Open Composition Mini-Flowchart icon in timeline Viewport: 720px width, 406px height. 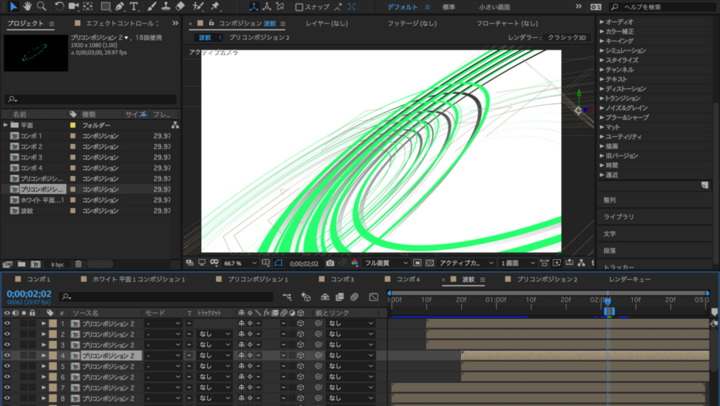click(287, 297)
